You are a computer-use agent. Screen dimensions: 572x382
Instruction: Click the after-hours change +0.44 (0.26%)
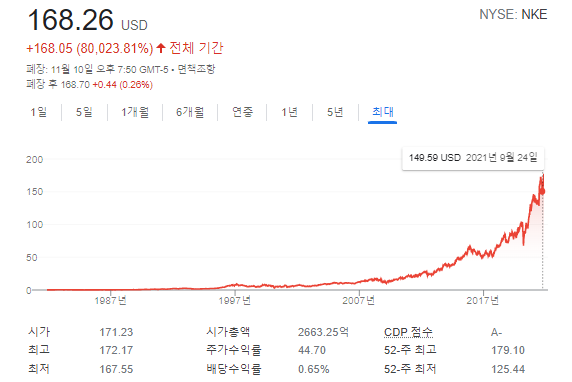(123, 85)
